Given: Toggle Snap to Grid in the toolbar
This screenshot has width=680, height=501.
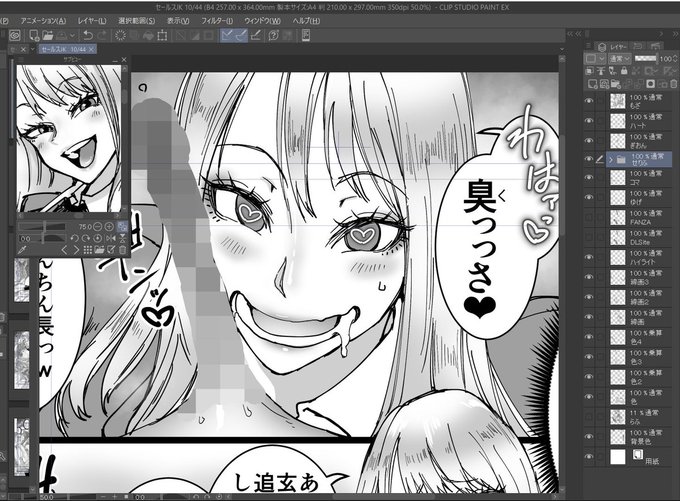Looking at the screenshot, I should (x=256, y=36).
